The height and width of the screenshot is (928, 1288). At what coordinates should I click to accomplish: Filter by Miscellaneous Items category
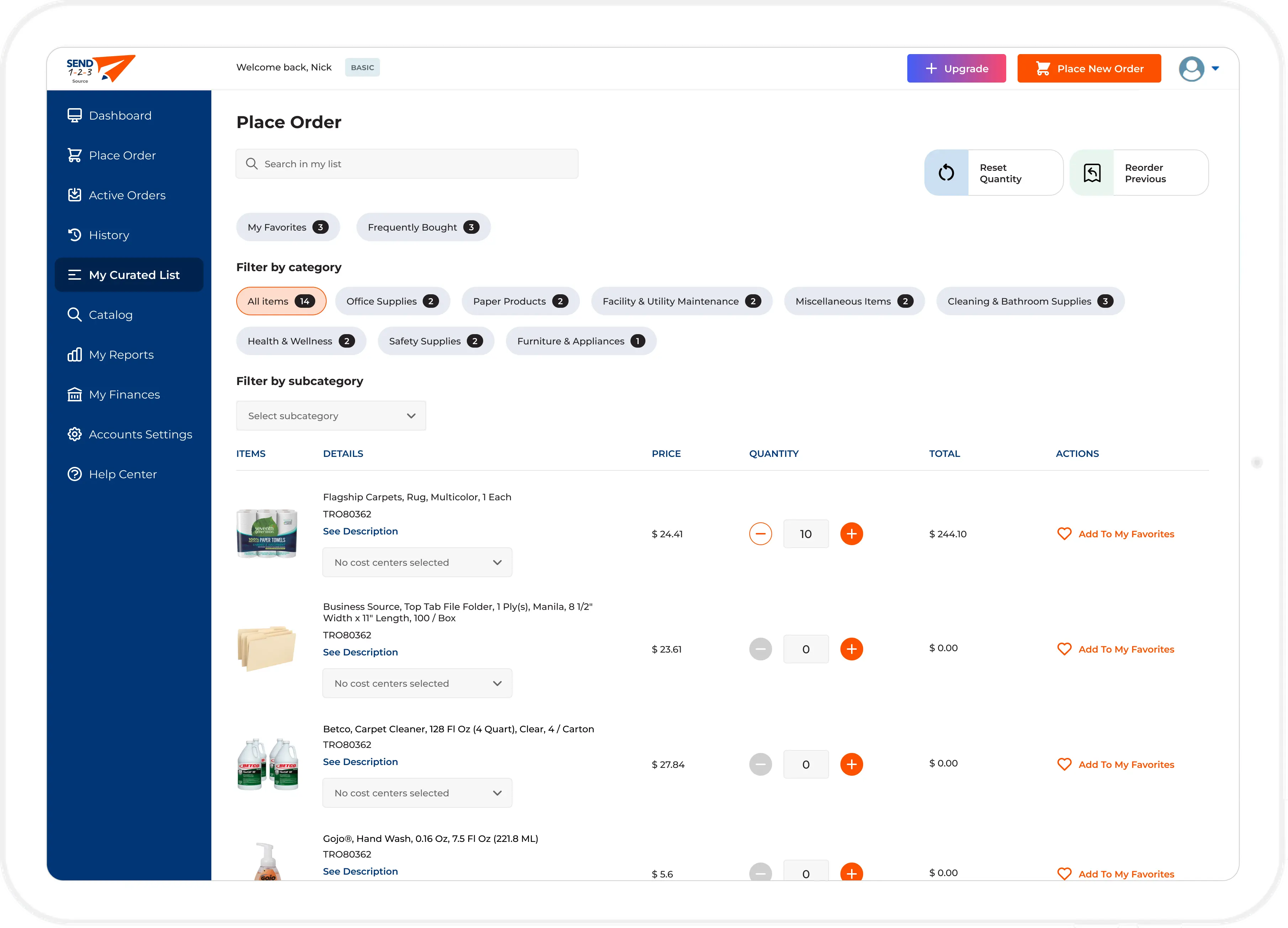[x=854, y=301]
